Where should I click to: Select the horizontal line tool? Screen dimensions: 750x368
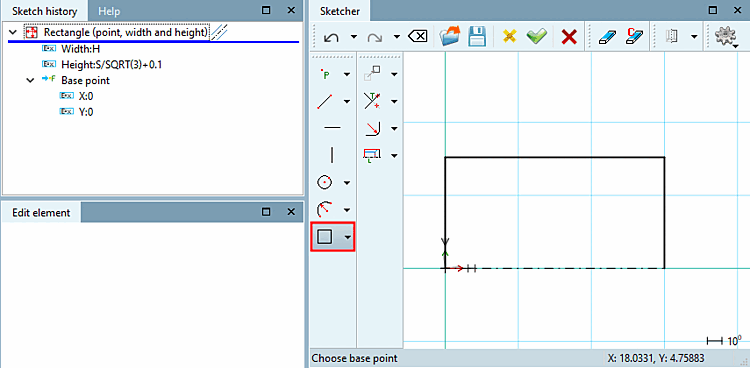pyautogui.click(x=332, y=128)
